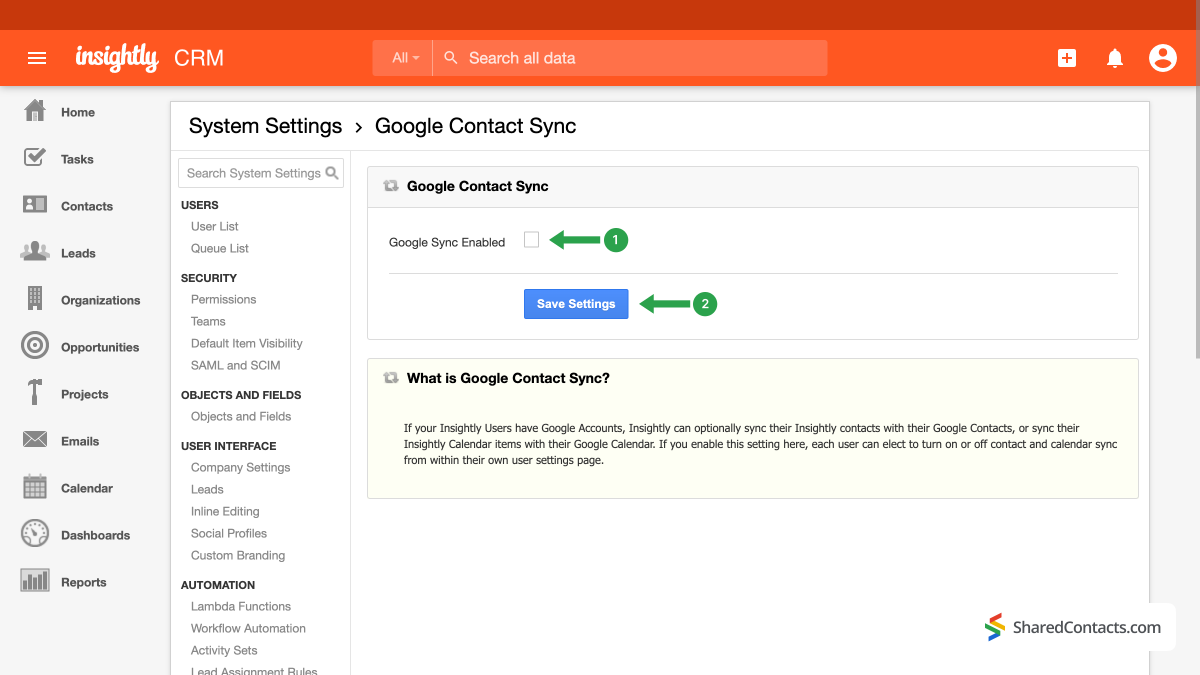Click the Projects hammer icon

tap(35, 393)
